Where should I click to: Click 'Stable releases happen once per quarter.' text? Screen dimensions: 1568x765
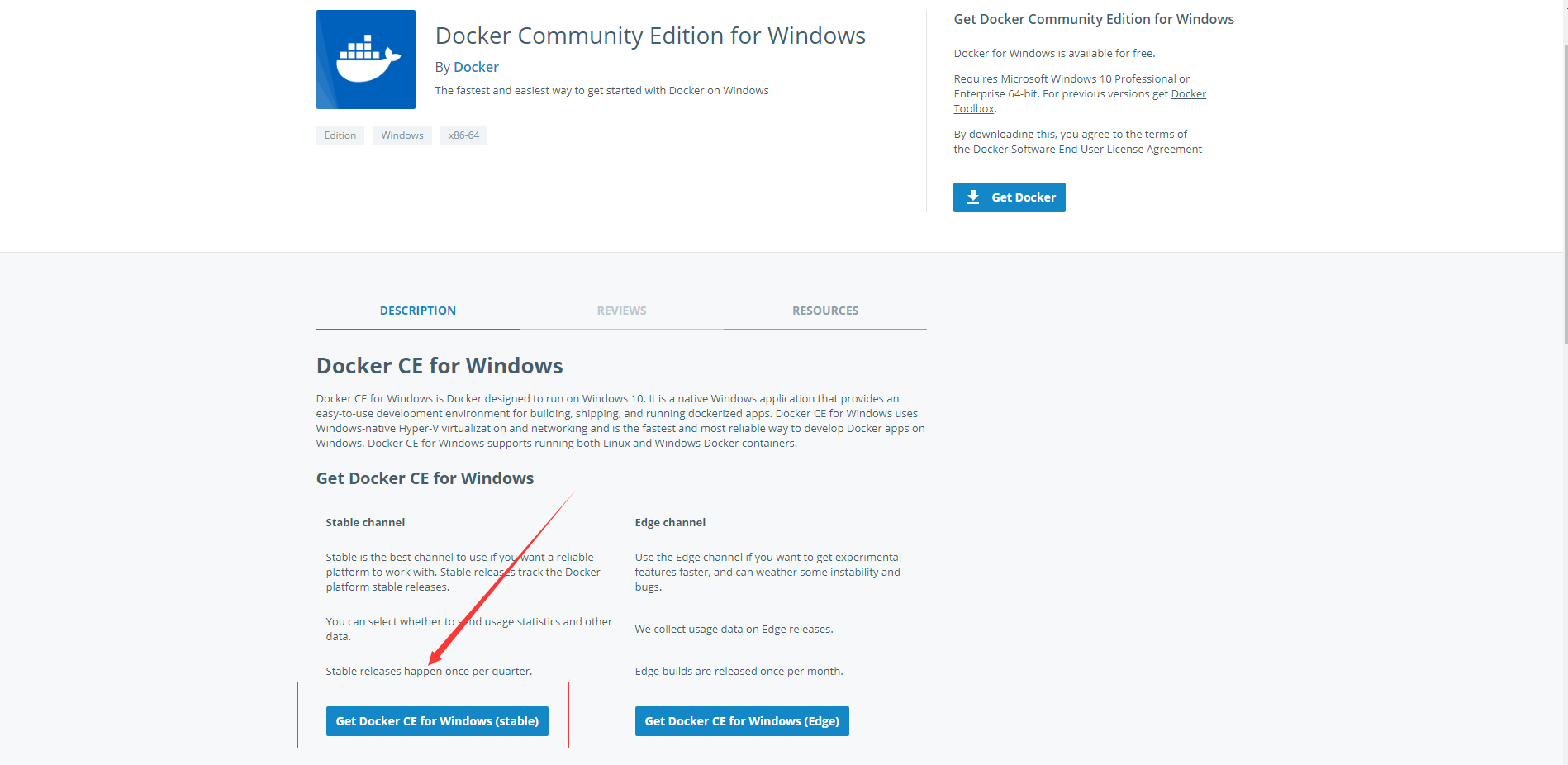tap(429, 672)
